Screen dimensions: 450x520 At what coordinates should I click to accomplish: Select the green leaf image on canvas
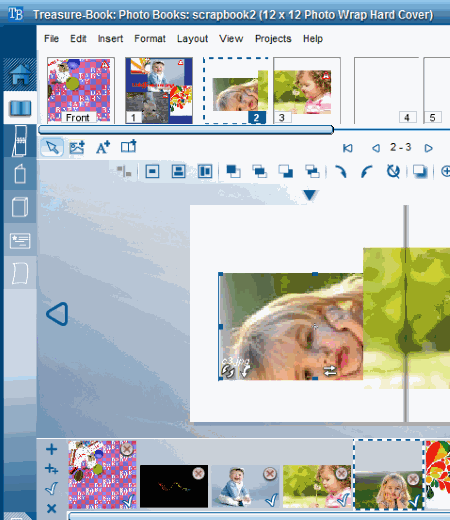(x=407, y=318)
